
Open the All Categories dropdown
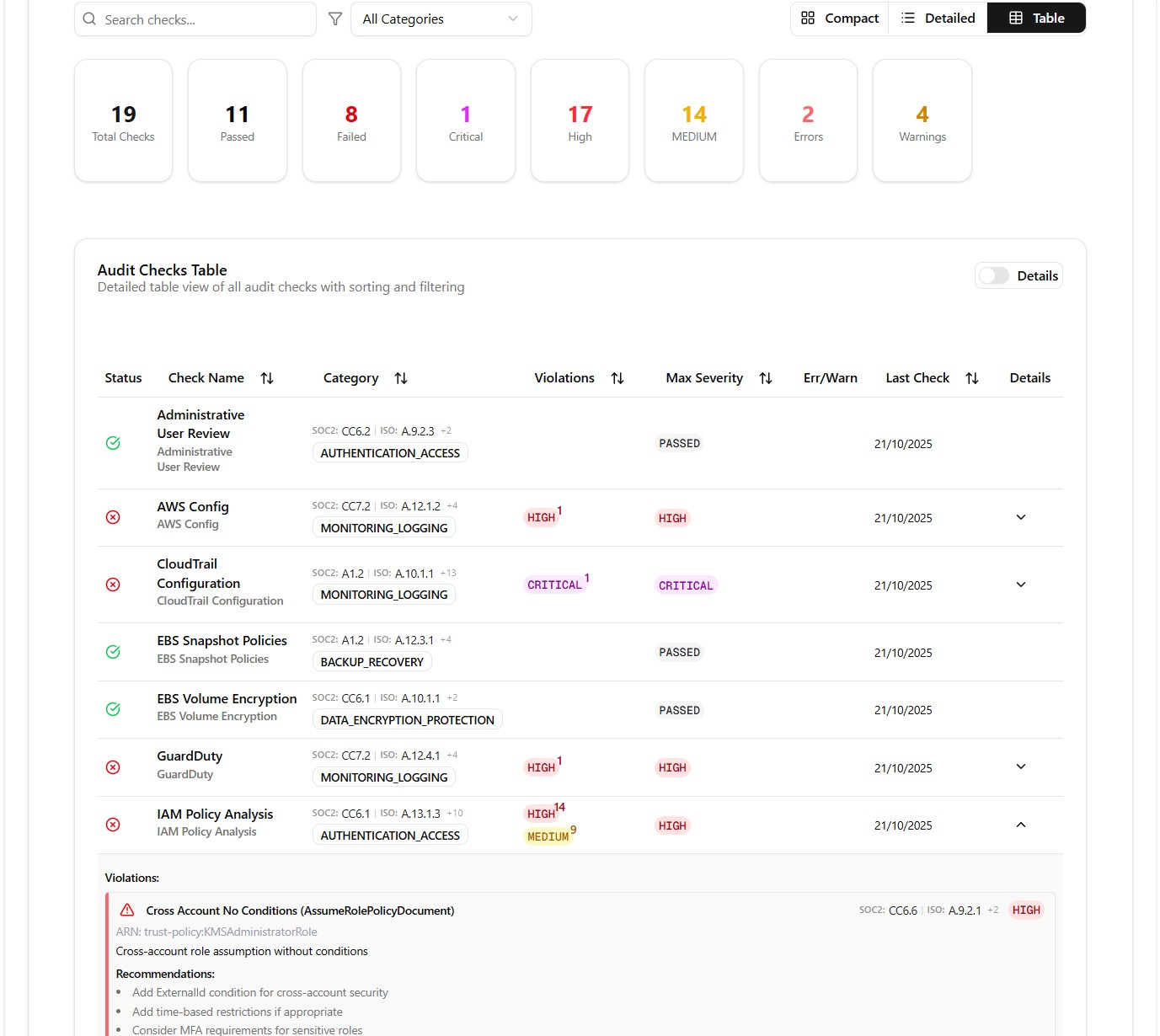[x=441, y=19]
